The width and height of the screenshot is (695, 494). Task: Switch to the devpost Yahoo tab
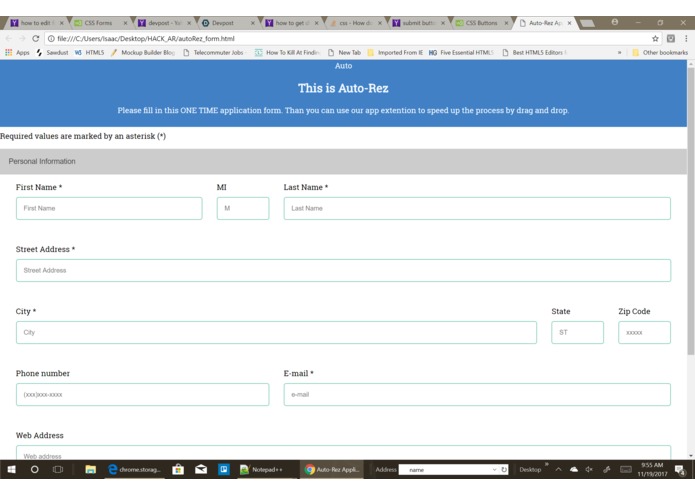click(164, 23)
